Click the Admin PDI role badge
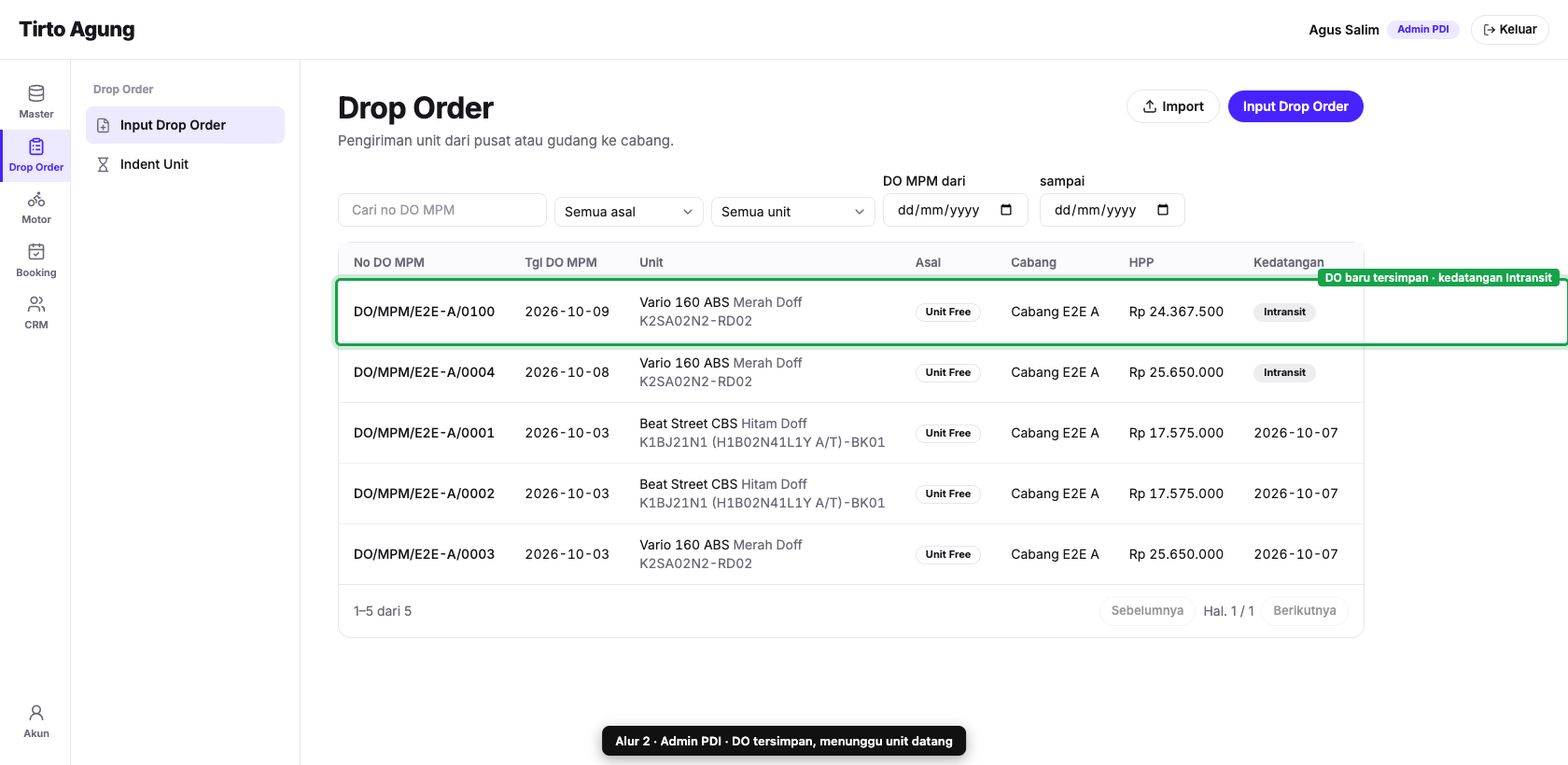 coord(1423,30)
